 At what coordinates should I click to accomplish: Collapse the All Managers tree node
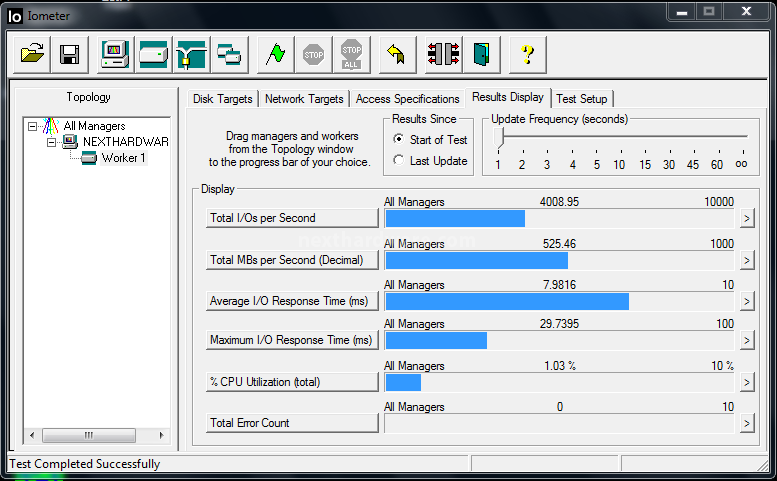[32, 126]
